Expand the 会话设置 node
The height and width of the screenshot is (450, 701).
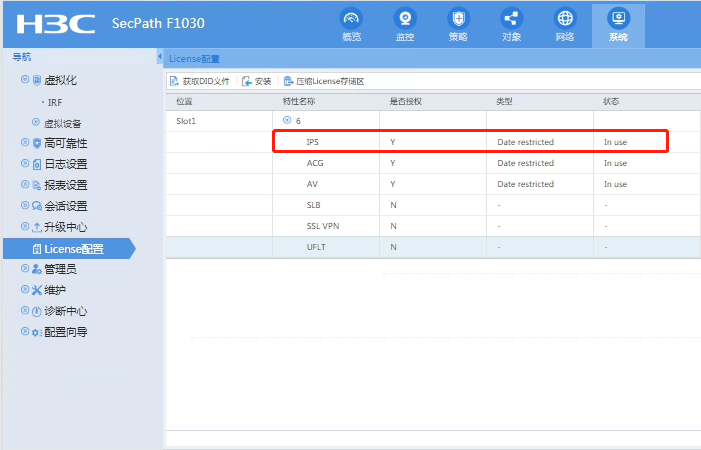25,206
